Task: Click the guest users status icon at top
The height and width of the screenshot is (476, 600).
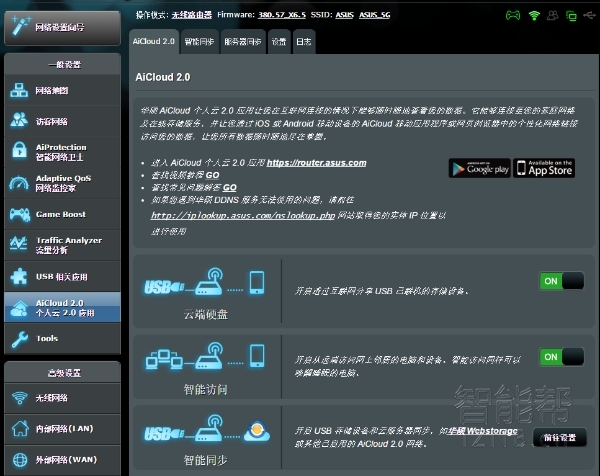Action: [x=553, y=15]
